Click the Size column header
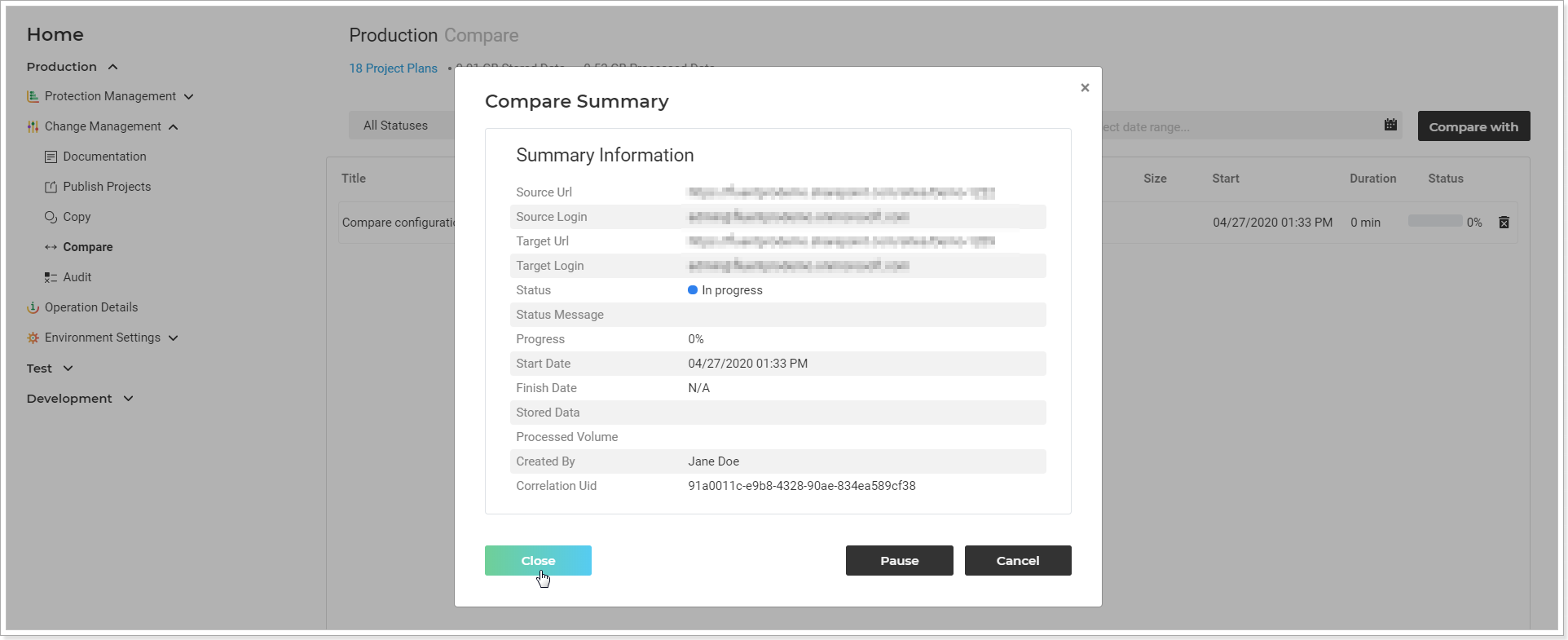1568x640 pixels. [x=1155, y=179]
